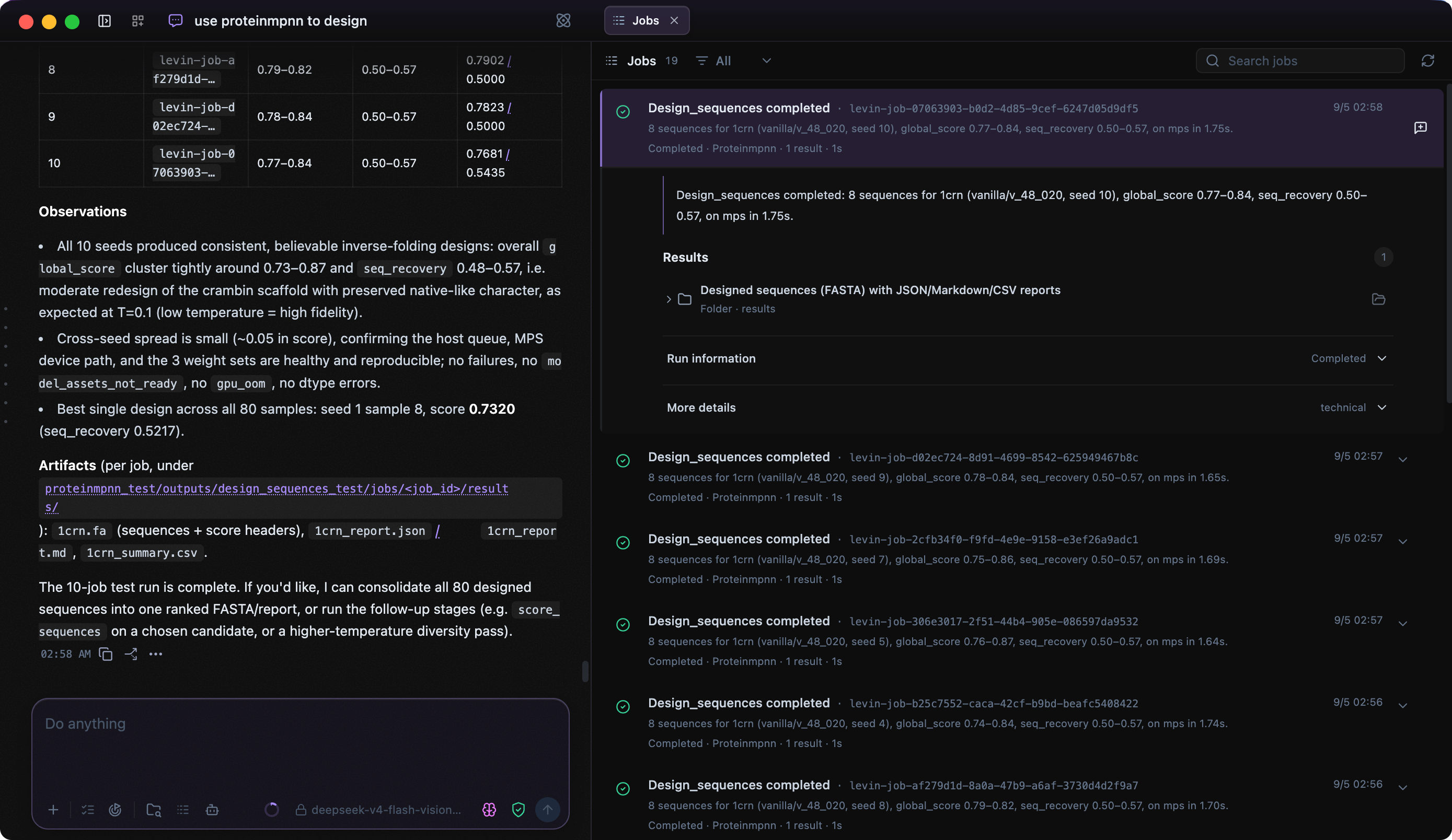
Task: Switch to the Jobs tab
Action: tap(646, 21)
